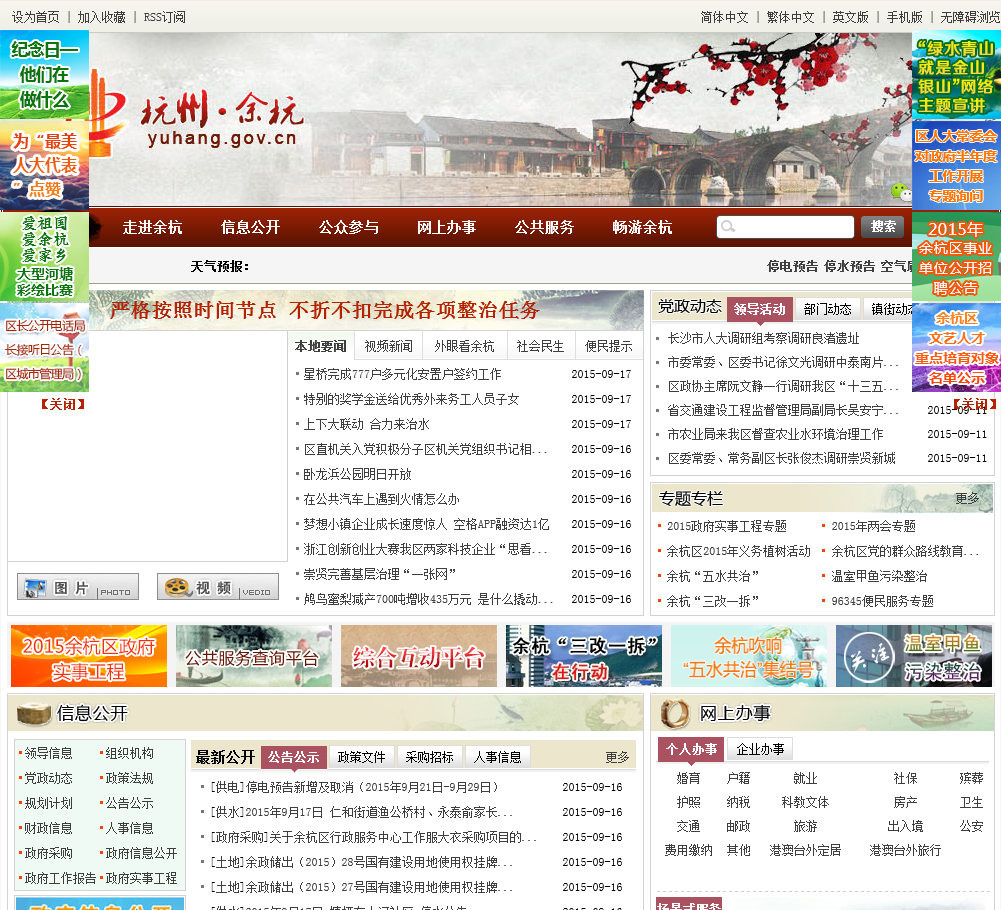Open the 区长公开电话局长接听日公告 side banner

click(x=44, y=348)
